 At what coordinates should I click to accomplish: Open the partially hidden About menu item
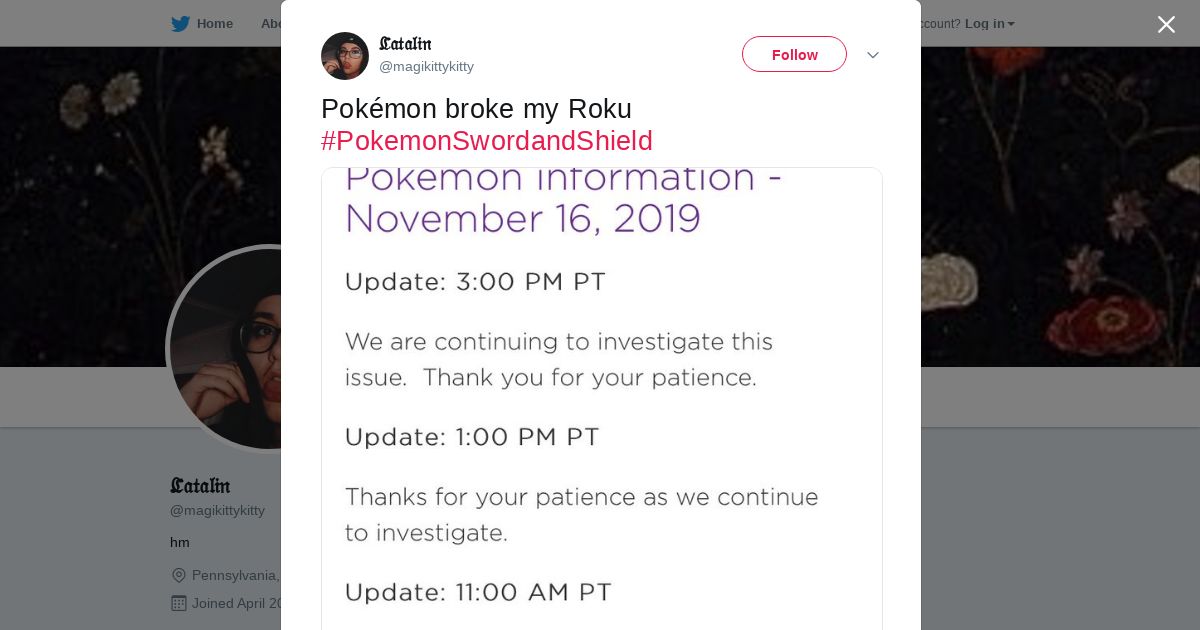[x=270, y=24]
